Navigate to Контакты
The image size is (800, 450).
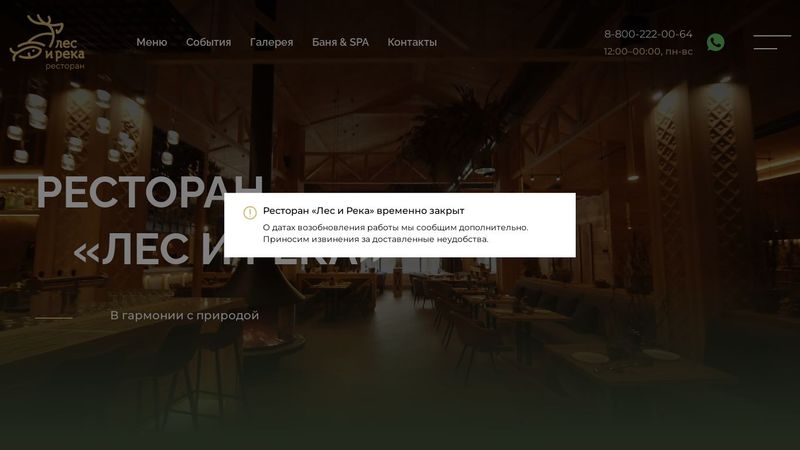point(412,42)
